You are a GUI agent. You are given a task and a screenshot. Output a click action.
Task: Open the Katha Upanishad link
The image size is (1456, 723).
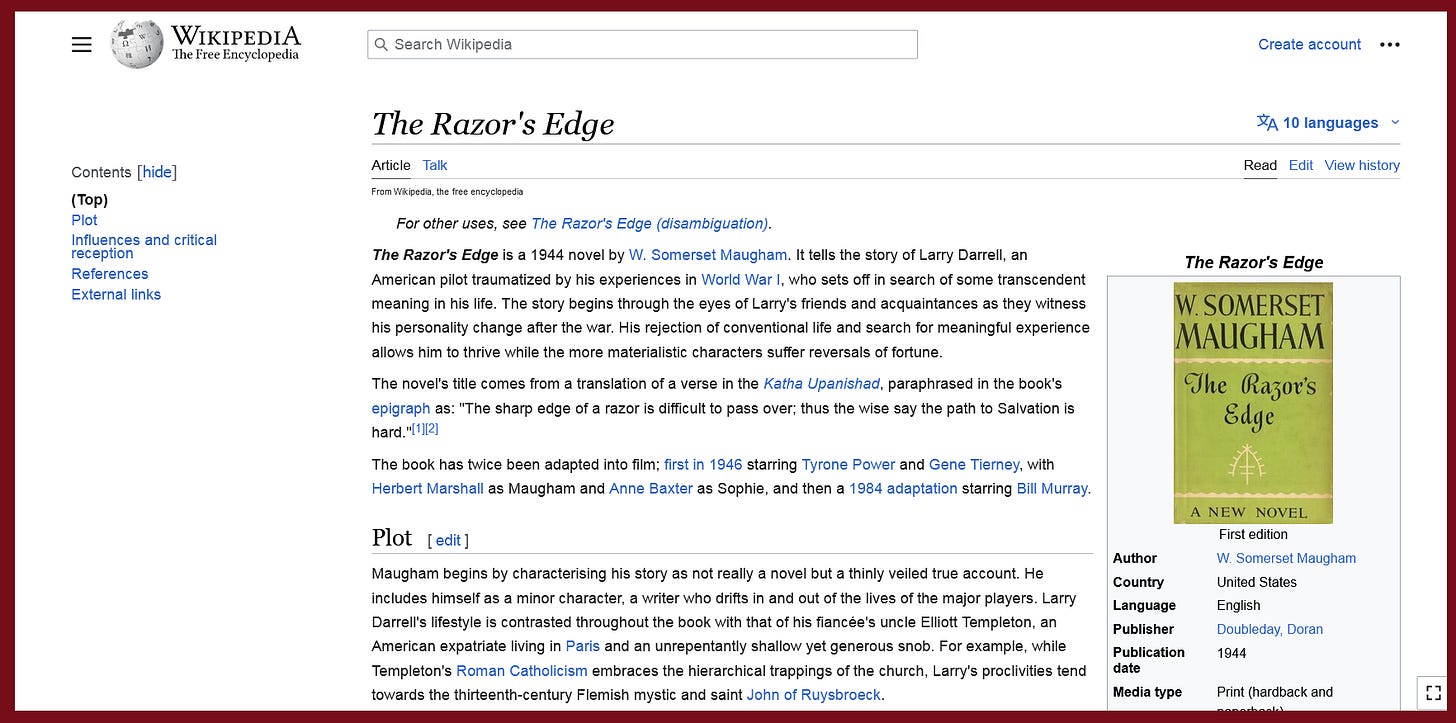[822, 383]
